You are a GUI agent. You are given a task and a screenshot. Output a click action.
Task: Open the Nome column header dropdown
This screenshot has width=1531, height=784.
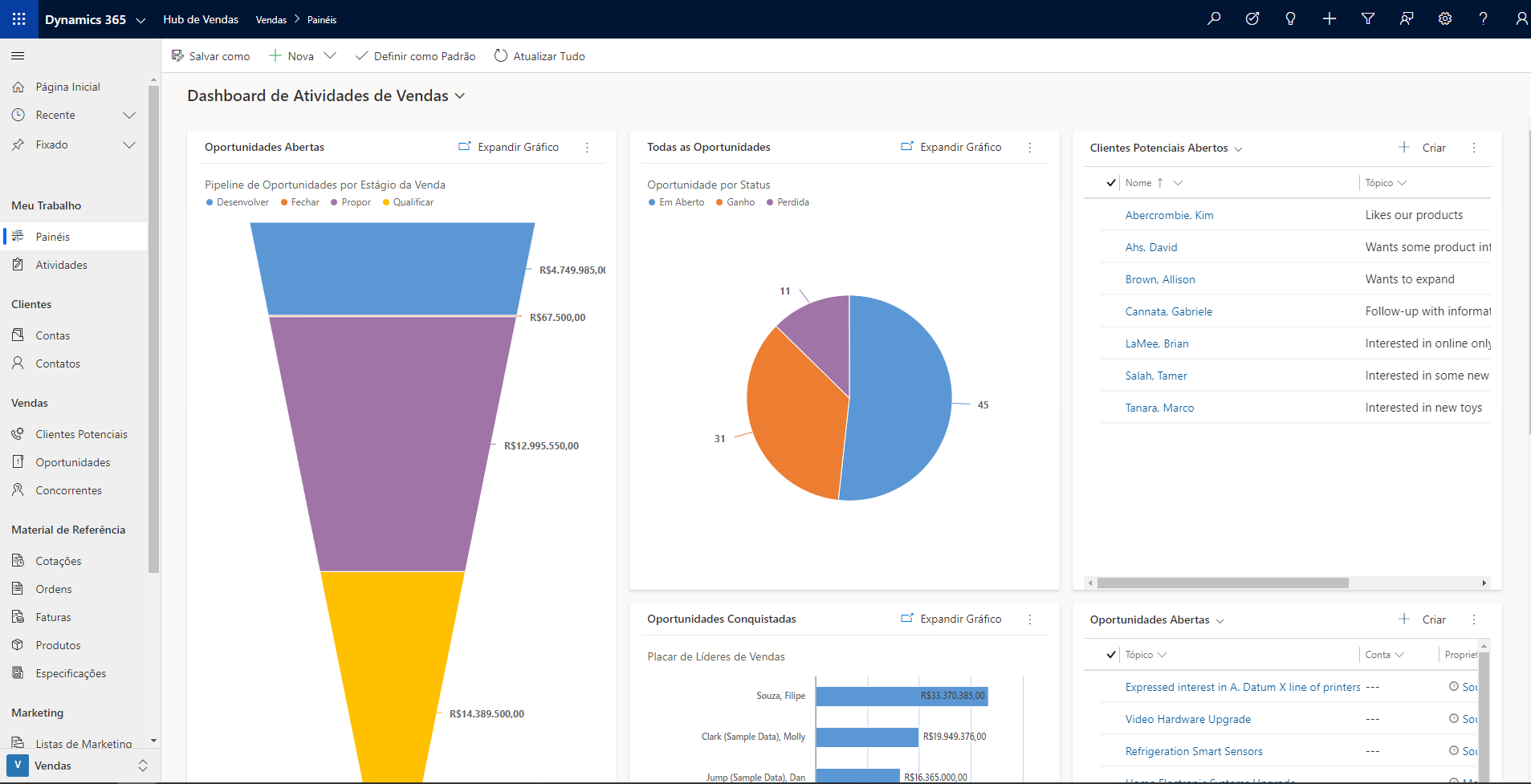1178,183
